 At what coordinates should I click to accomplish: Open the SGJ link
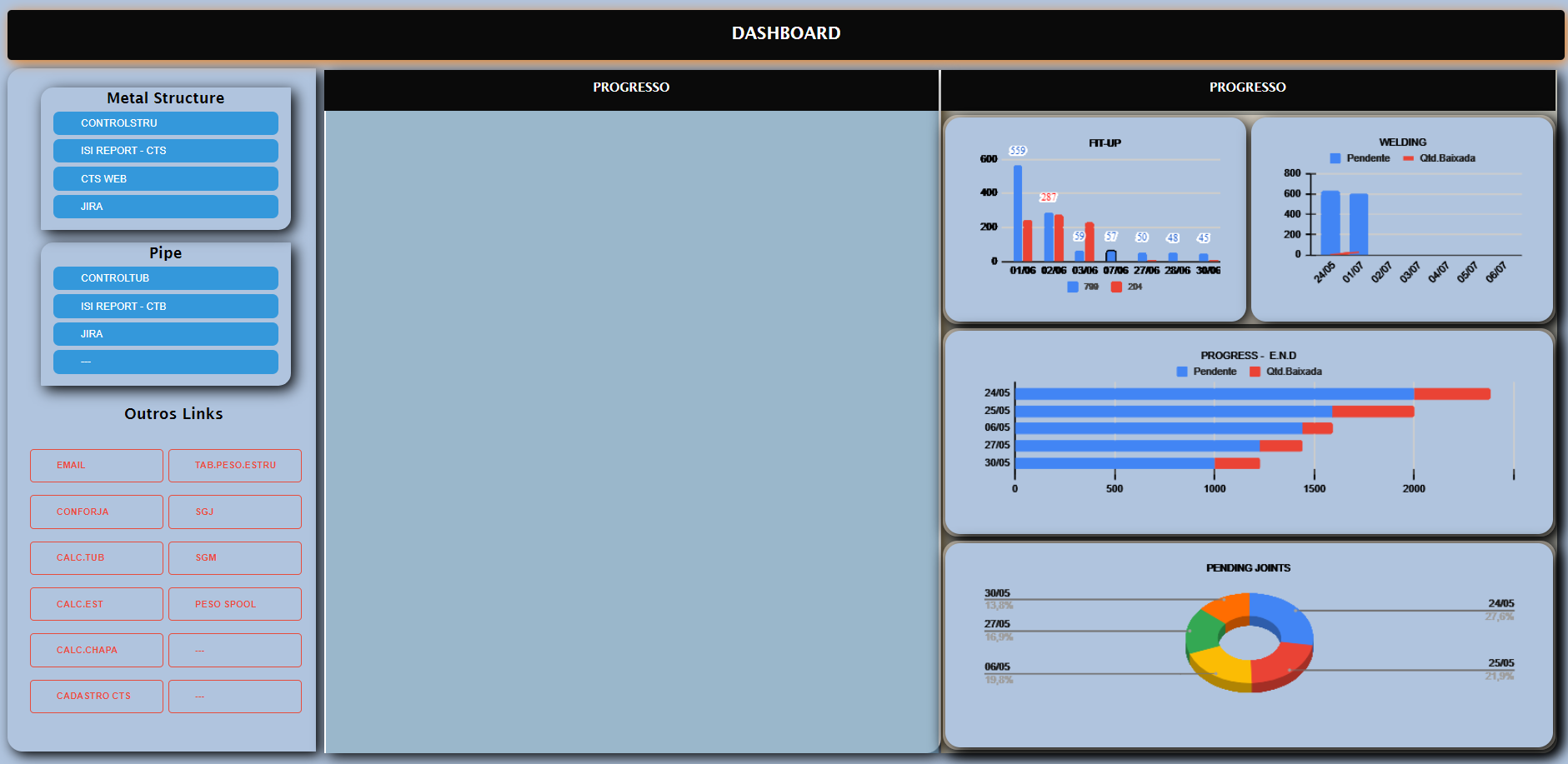pyautogui.click(x=235, y=512)
